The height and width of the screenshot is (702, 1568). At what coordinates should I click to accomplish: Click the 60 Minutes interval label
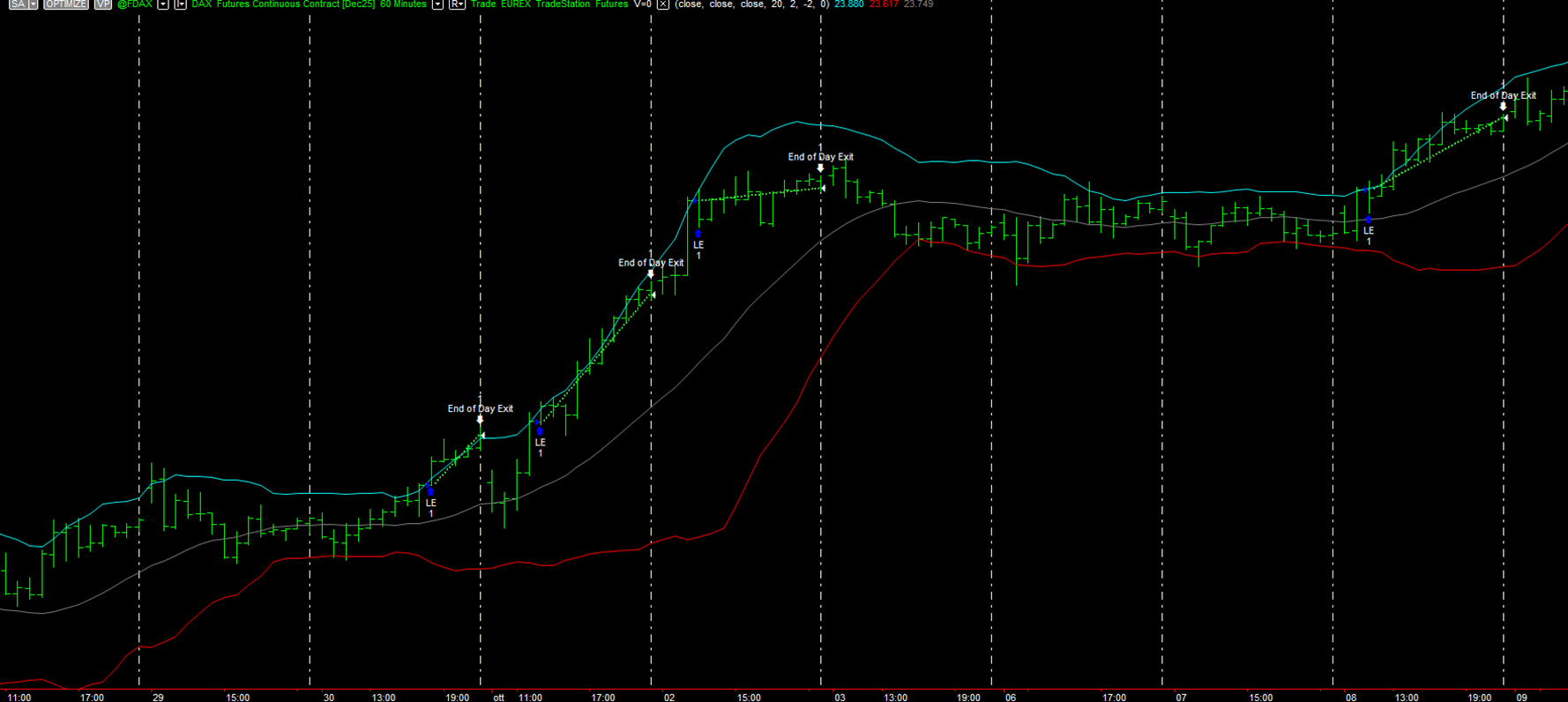point(403,4)
